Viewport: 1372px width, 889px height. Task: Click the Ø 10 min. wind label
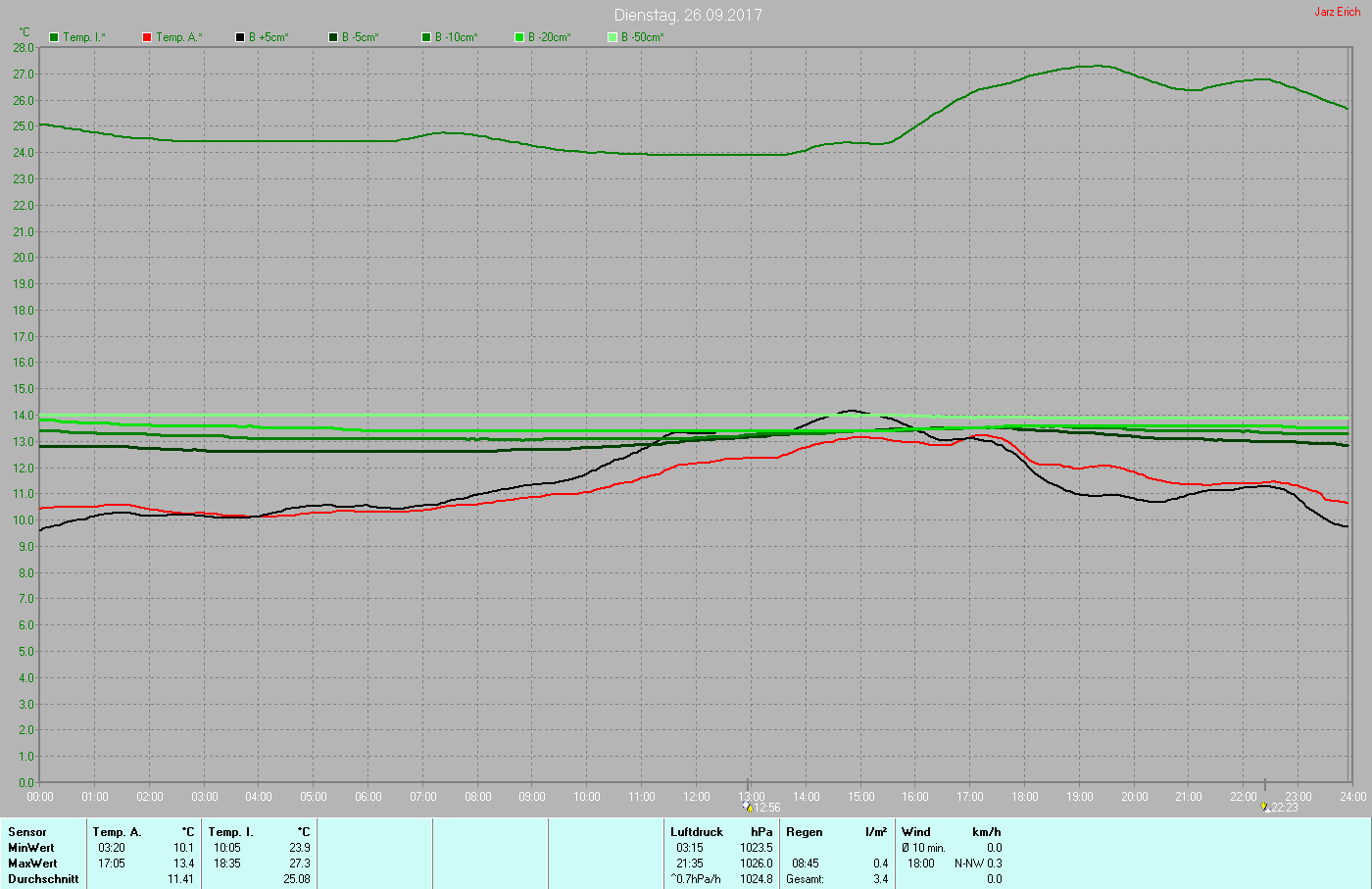[x=923, y=848]
